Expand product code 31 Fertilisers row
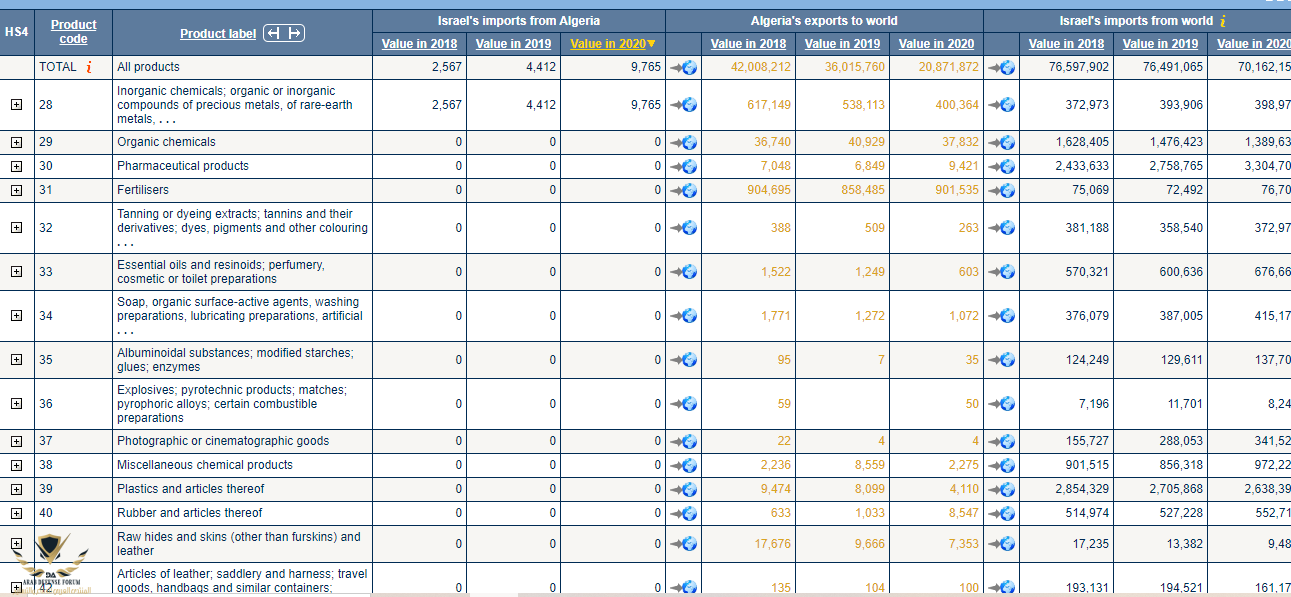 tap(16, 190)
